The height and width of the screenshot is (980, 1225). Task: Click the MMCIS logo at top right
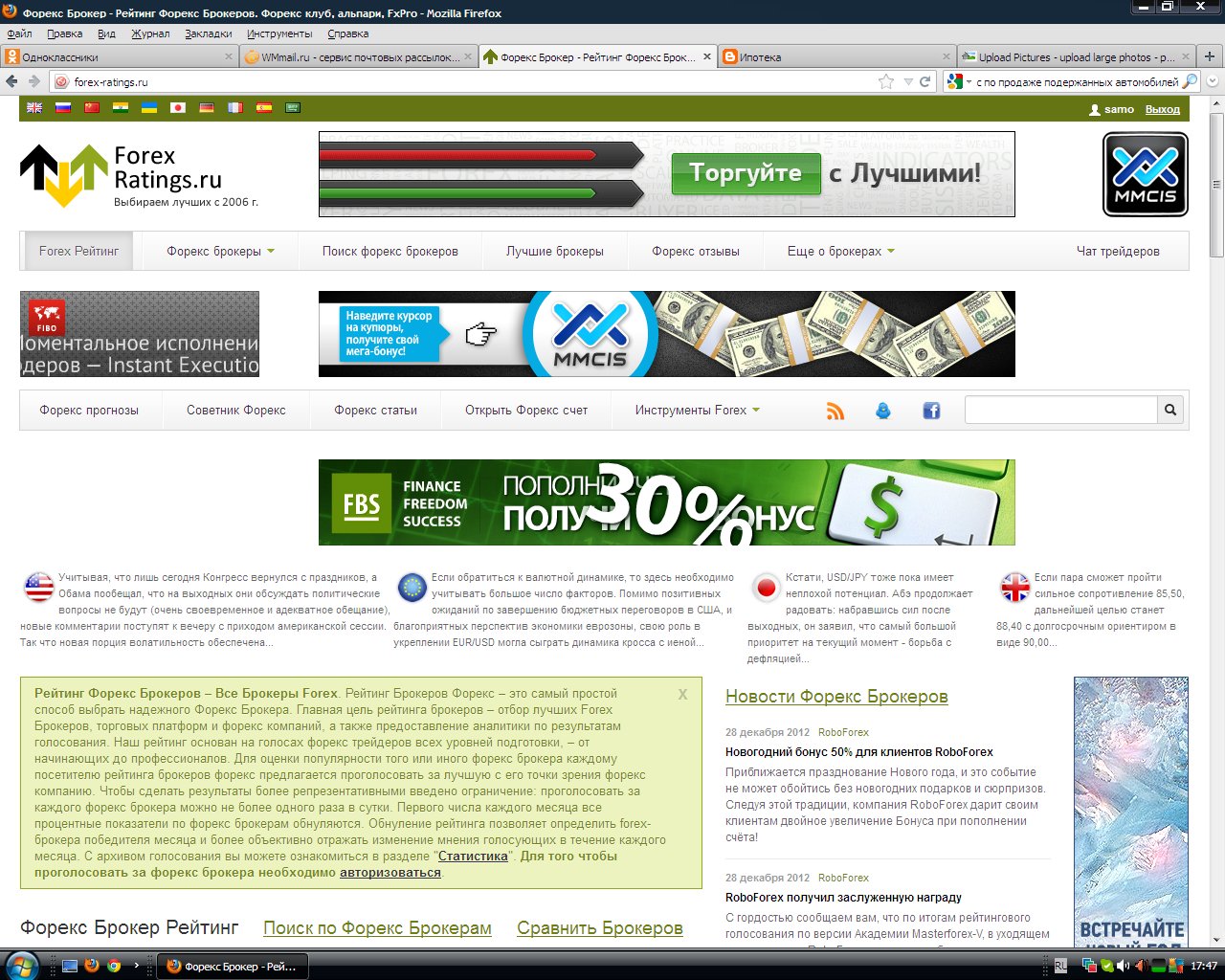tap(1146, 174)
